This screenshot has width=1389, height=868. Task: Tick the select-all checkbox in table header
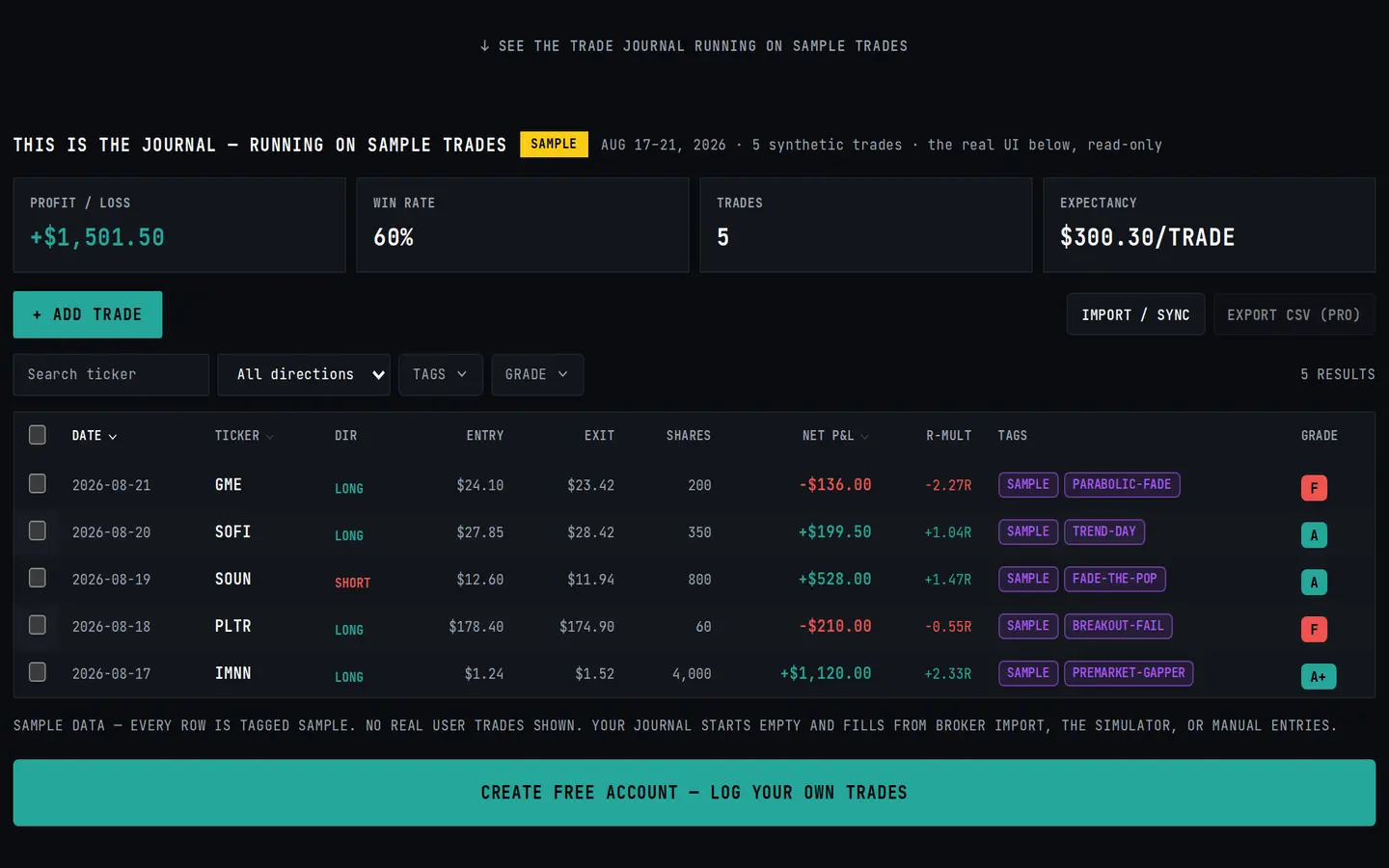(x=38, y=435)
